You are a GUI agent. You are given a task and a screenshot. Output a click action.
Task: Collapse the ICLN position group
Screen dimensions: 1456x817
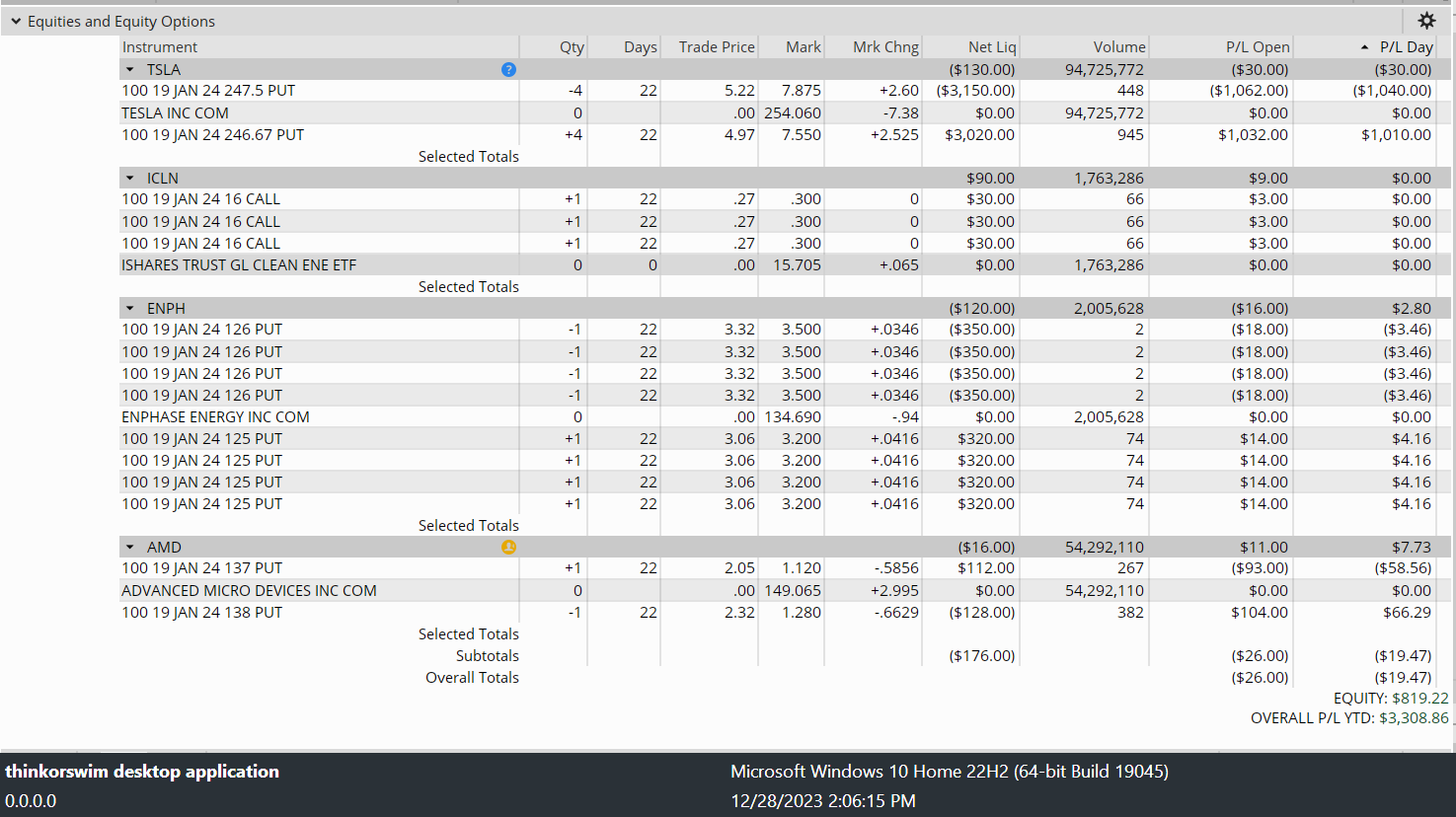[129, 178]
